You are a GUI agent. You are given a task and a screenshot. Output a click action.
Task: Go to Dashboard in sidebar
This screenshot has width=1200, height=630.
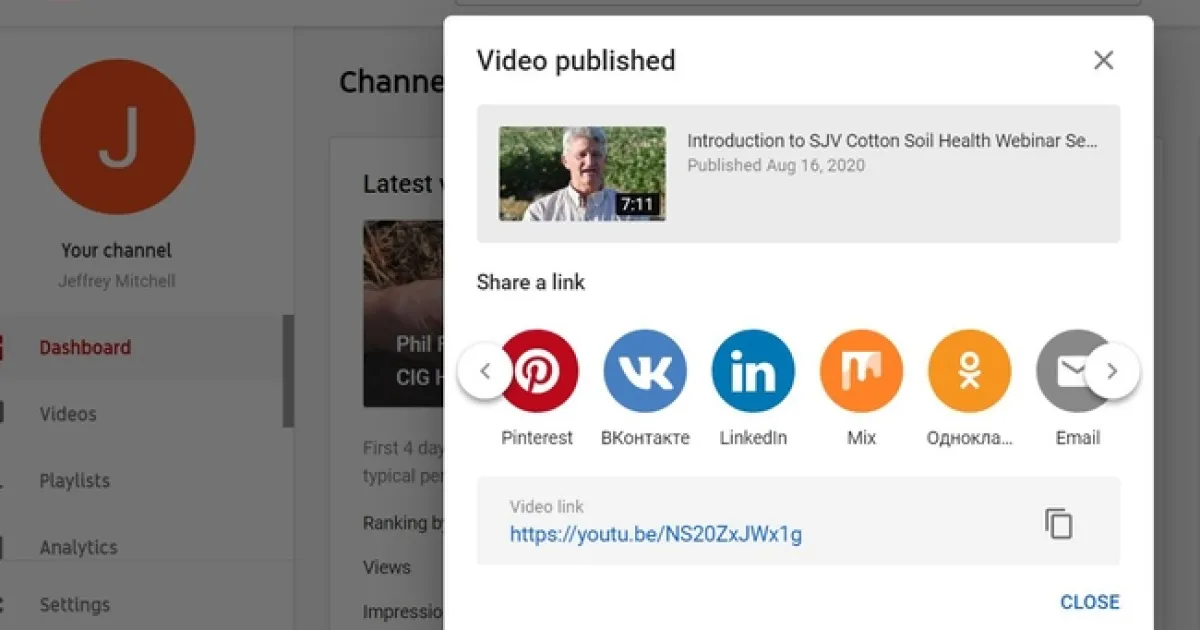85,348
